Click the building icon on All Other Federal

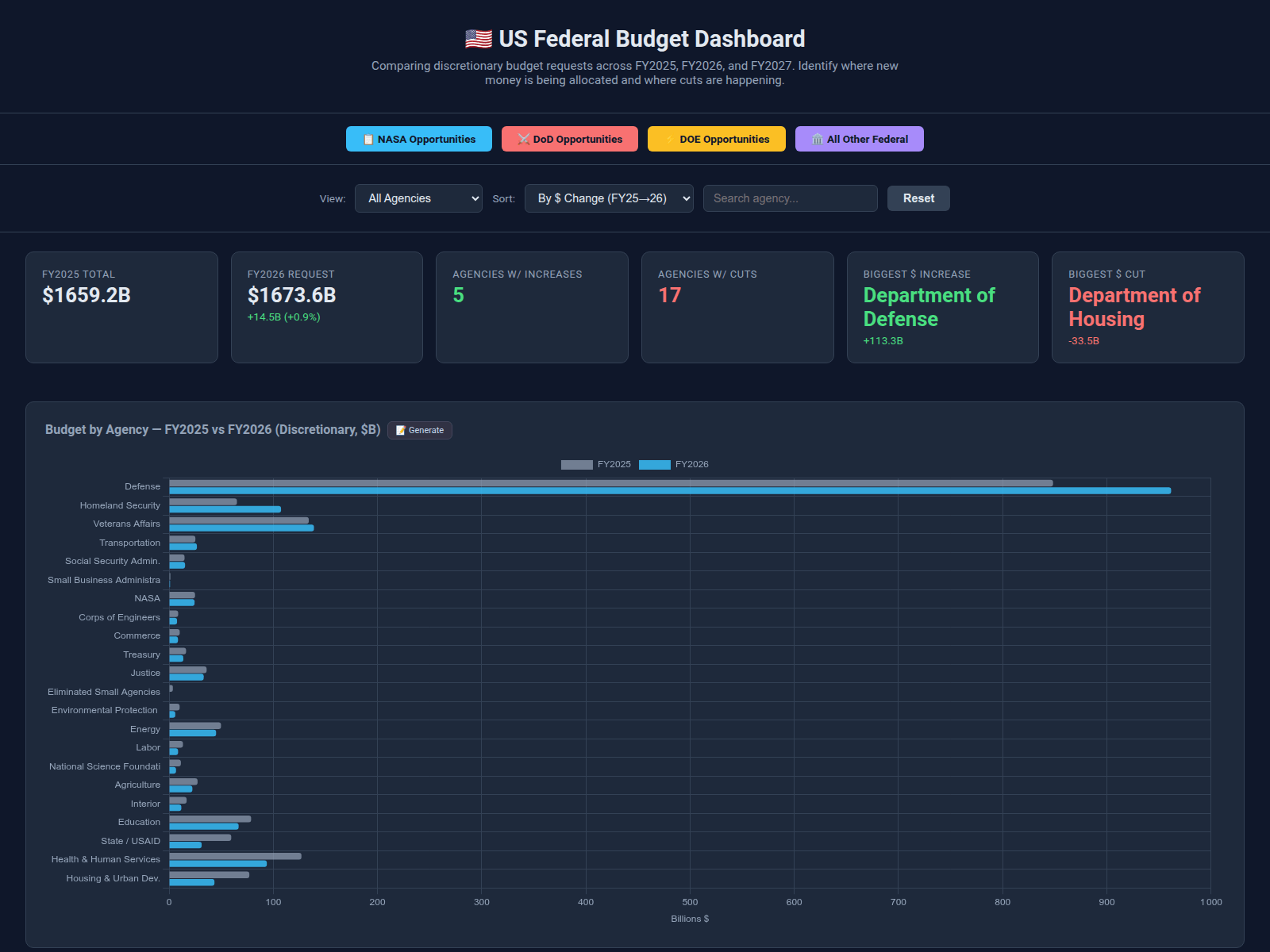point(818,140)
